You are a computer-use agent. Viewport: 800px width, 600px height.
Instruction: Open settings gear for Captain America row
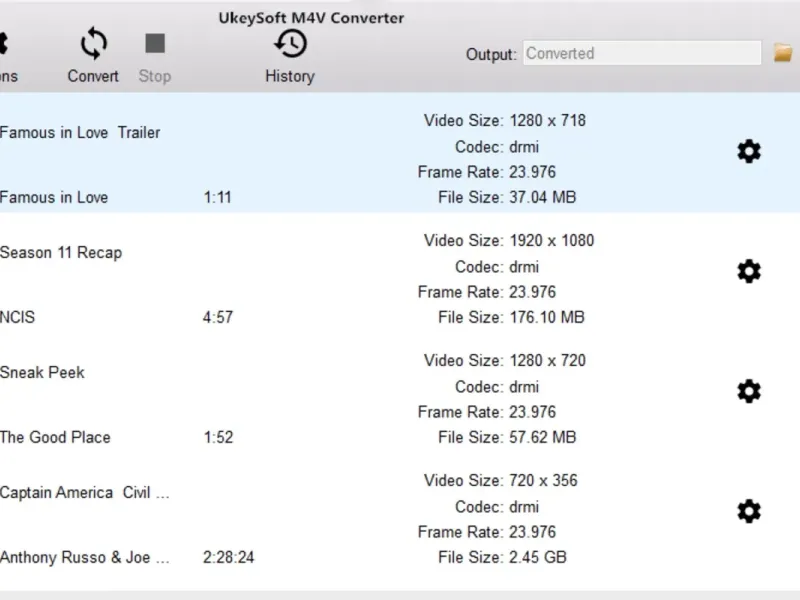[x=749, y=511]
